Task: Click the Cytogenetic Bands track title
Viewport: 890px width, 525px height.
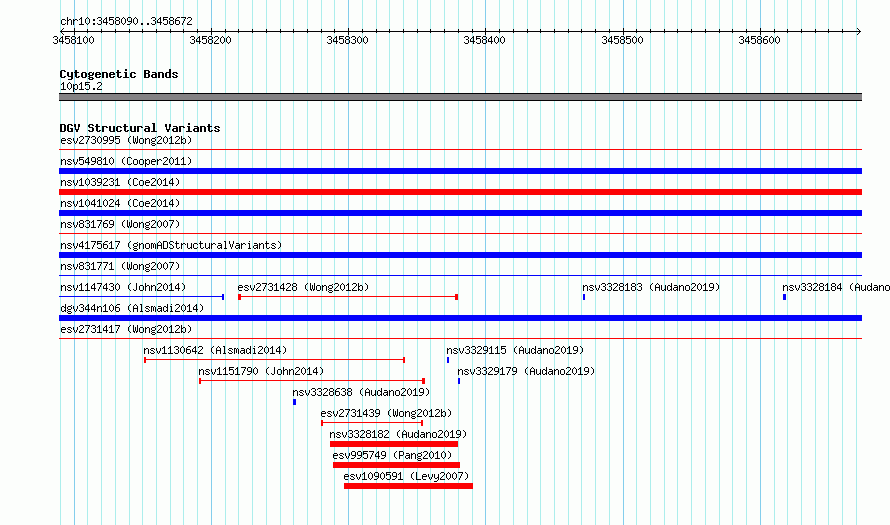Action: pyautogui.click(x=119, y=74)
